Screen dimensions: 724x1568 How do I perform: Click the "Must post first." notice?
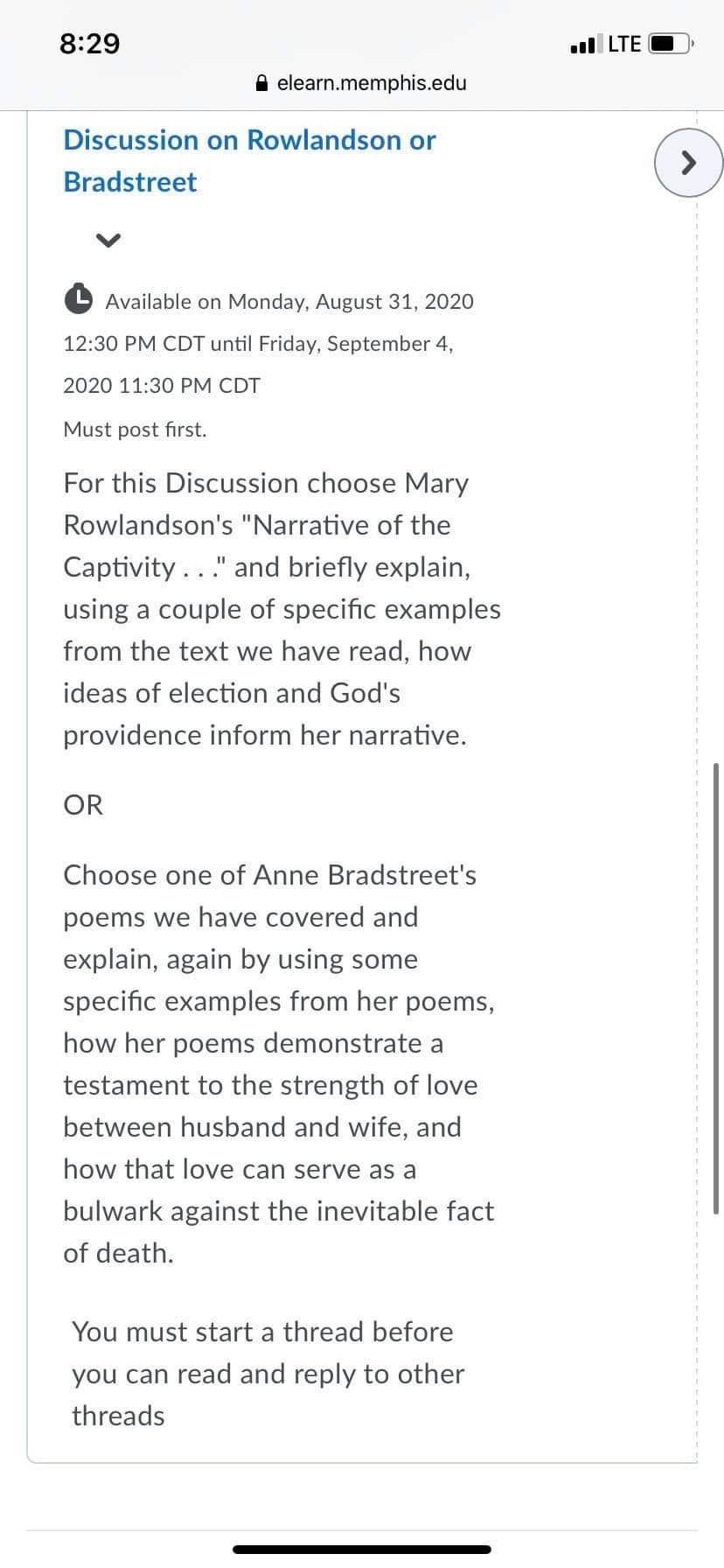pyautogui.click(x=135, y=430)
